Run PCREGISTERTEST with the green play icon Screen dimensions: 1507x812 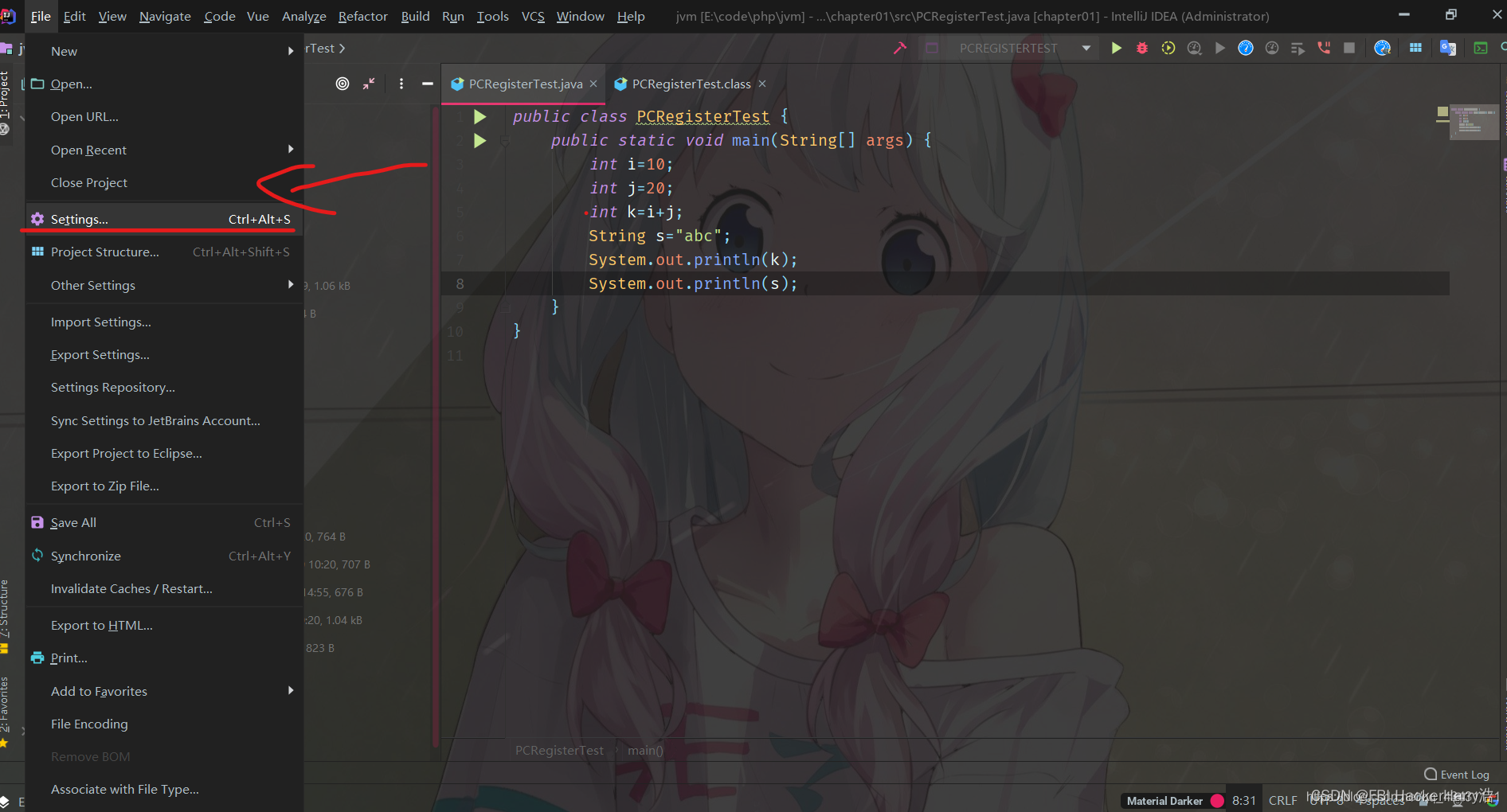(x=1116, y=48)
